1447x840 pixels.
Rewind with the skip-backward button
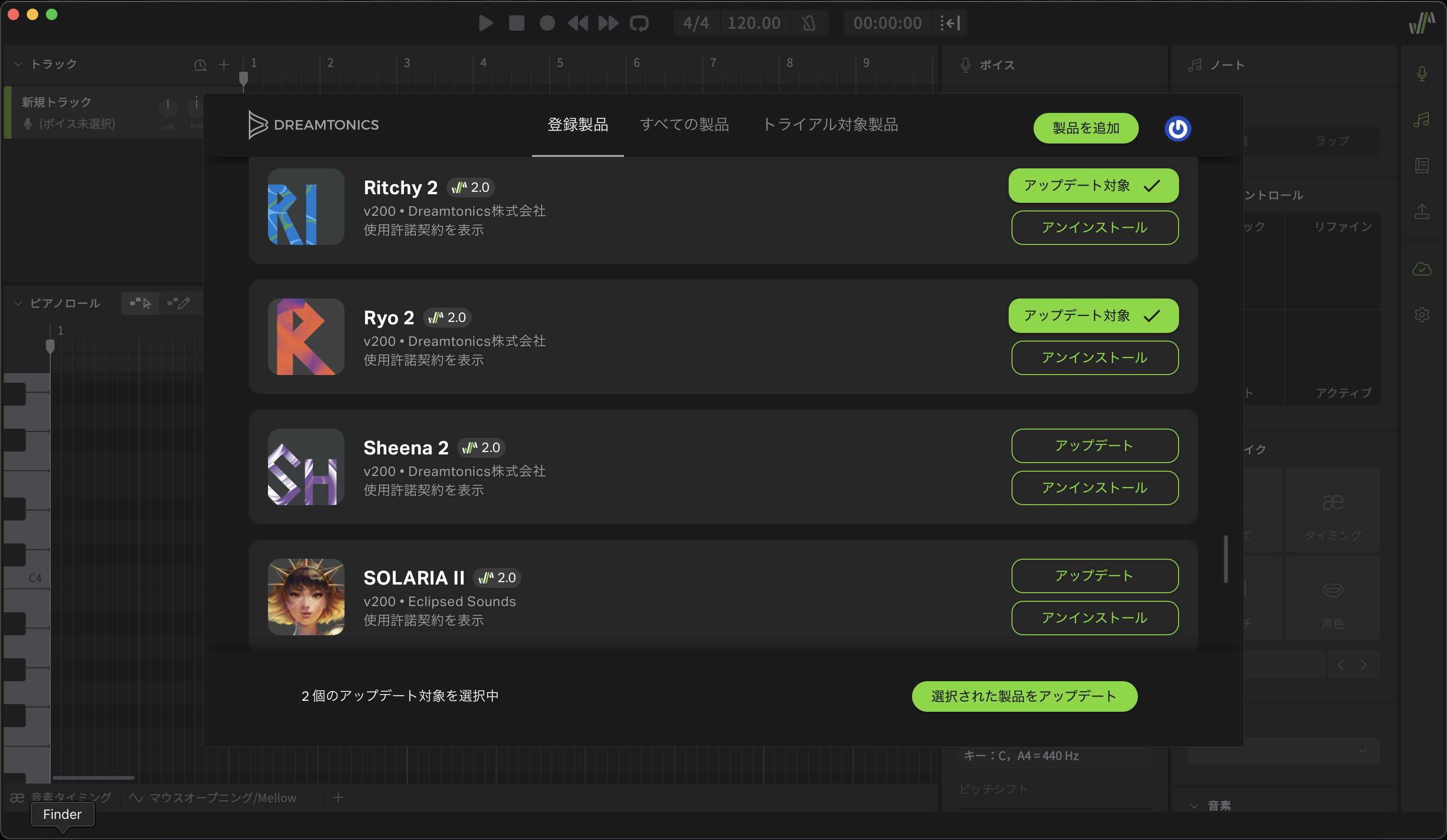[x=578, y=23]
